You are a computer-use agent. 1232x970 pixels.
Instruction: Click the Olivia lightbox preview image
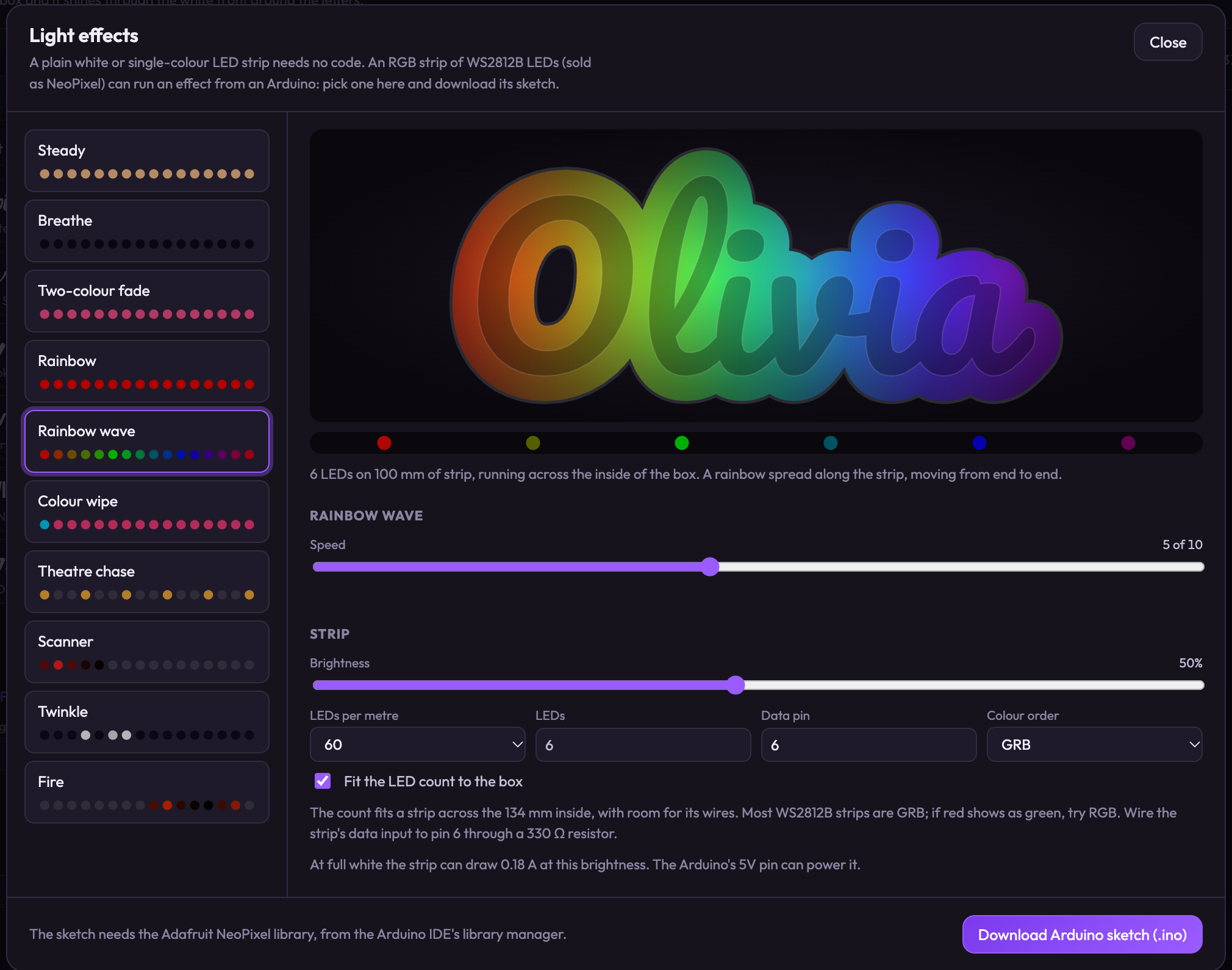pos(756,275)
